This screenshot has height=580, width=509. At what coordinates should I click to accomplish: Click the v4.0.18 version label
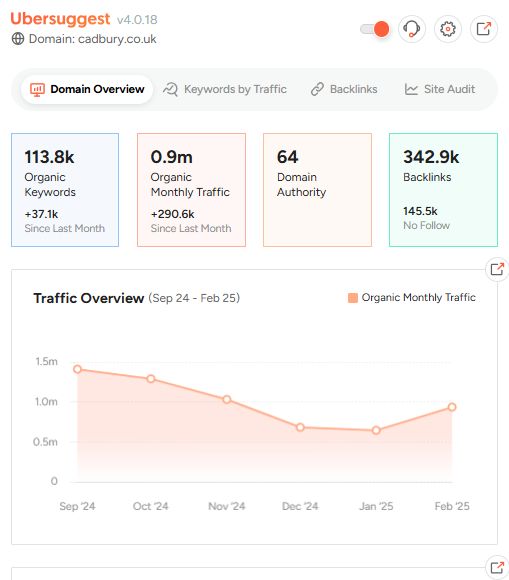point(137,20)
